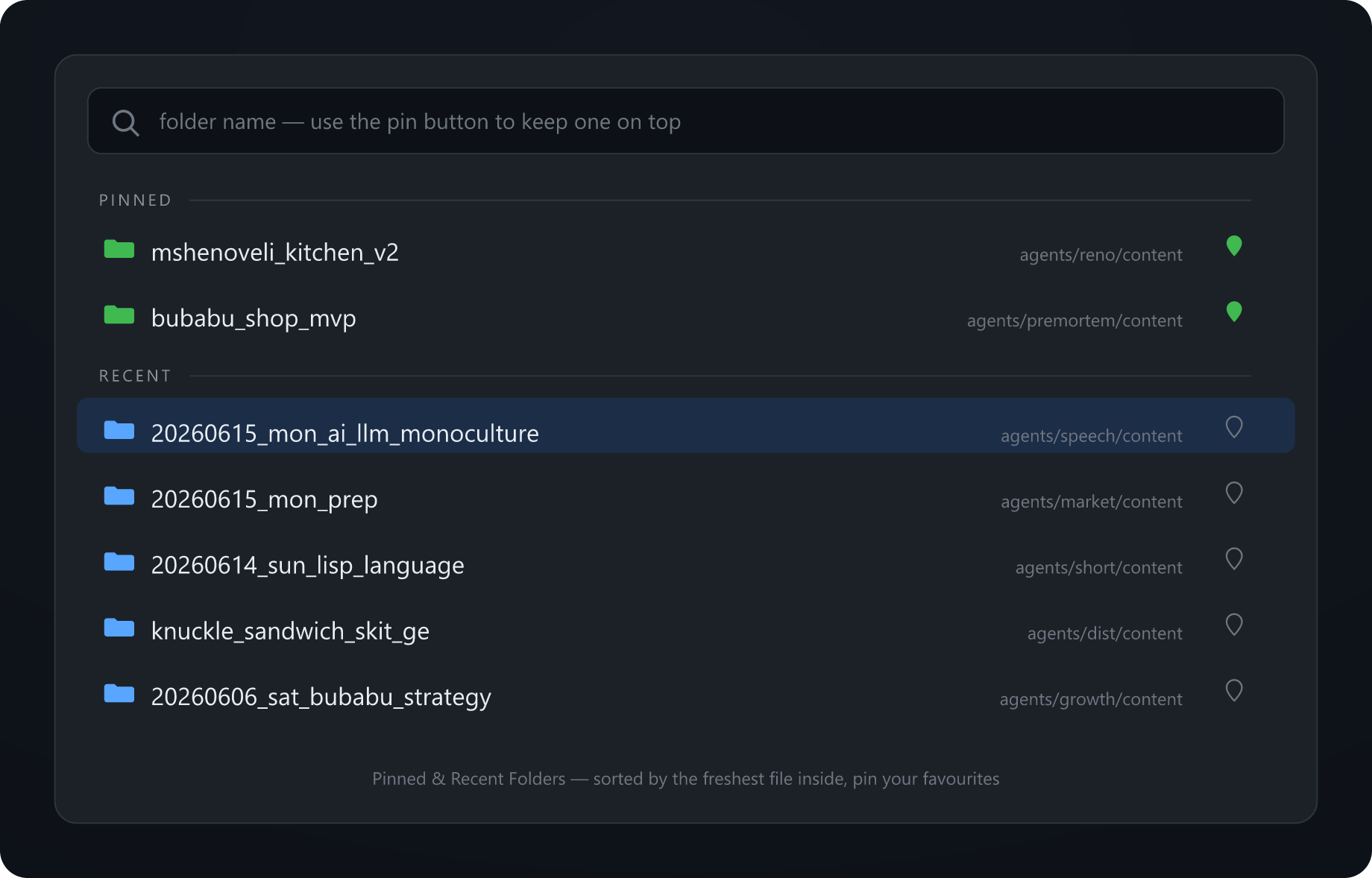The height and width of the screenshot is (878, 1372).
Task: Pin the knuckle_sandwich_skit_ge folder
Action: (1234, 625)
